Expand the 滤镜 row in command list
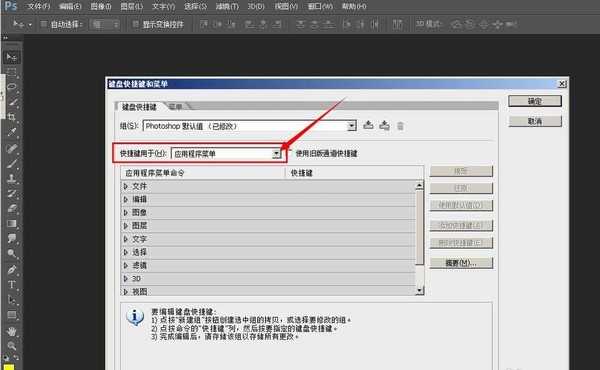 (126, 265)
